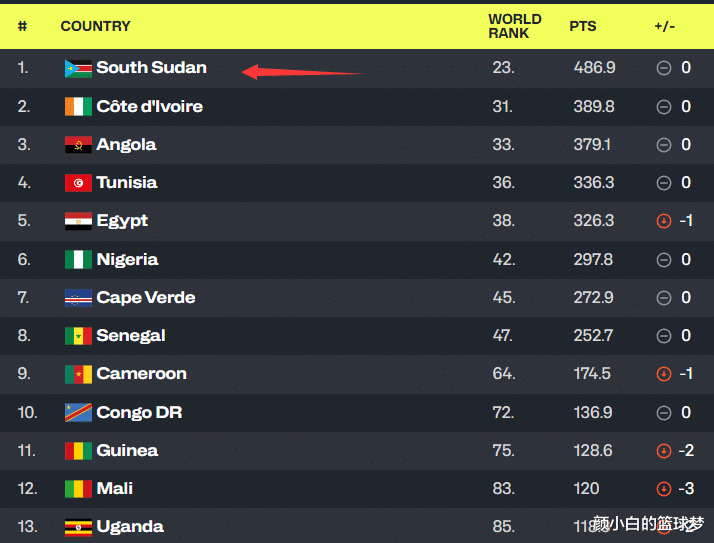This screenshot has height=543, width=714.
Task: Click Tunisia's 336.3 points value
Action: click(594, 183)
